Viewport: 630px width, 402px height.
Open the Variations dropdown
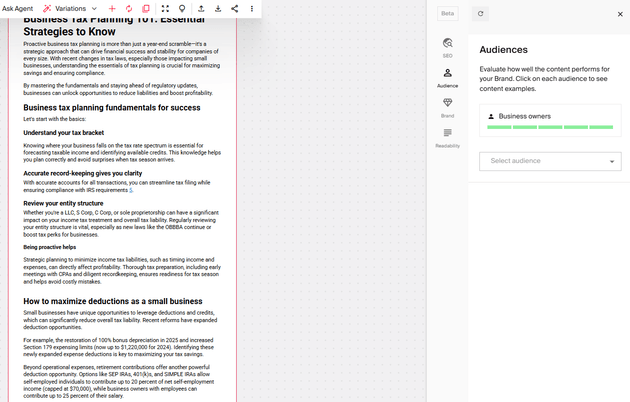point(69,8)
